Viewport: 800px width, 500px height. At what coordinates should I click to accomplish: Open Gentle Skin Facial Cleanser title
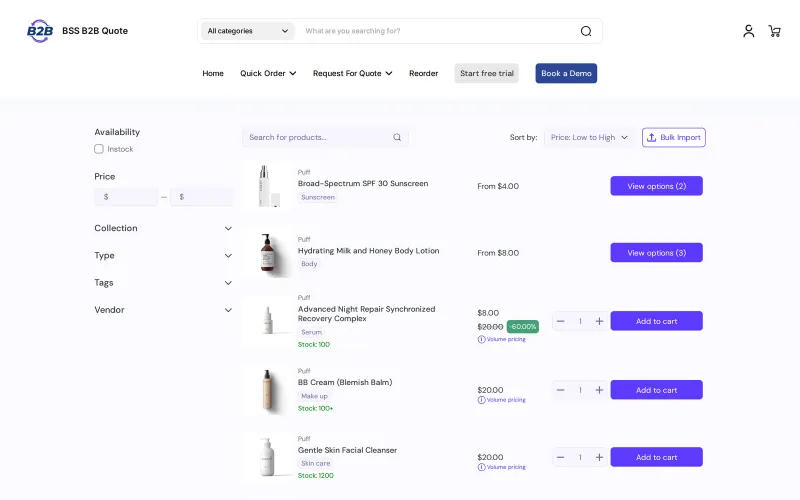coord(347,451)
